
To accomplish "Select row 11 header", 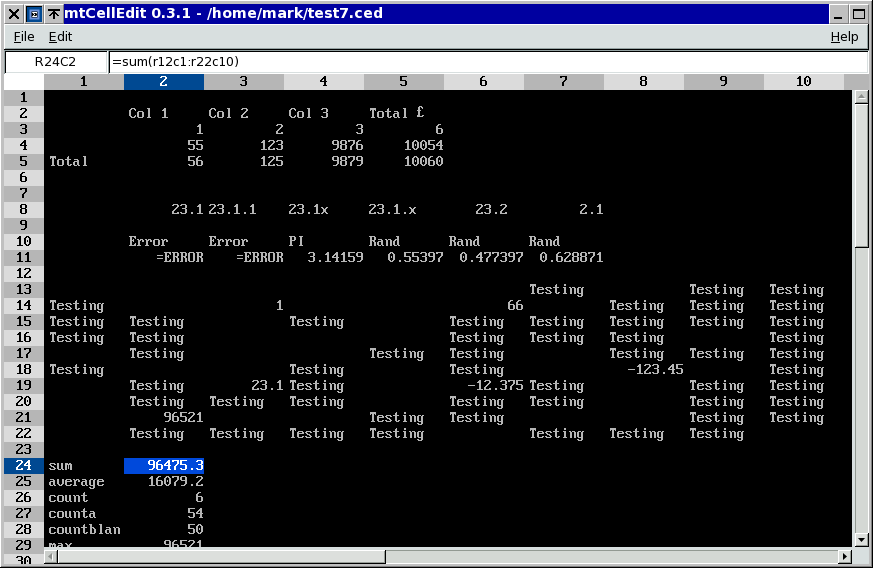I will coord(24,257).
